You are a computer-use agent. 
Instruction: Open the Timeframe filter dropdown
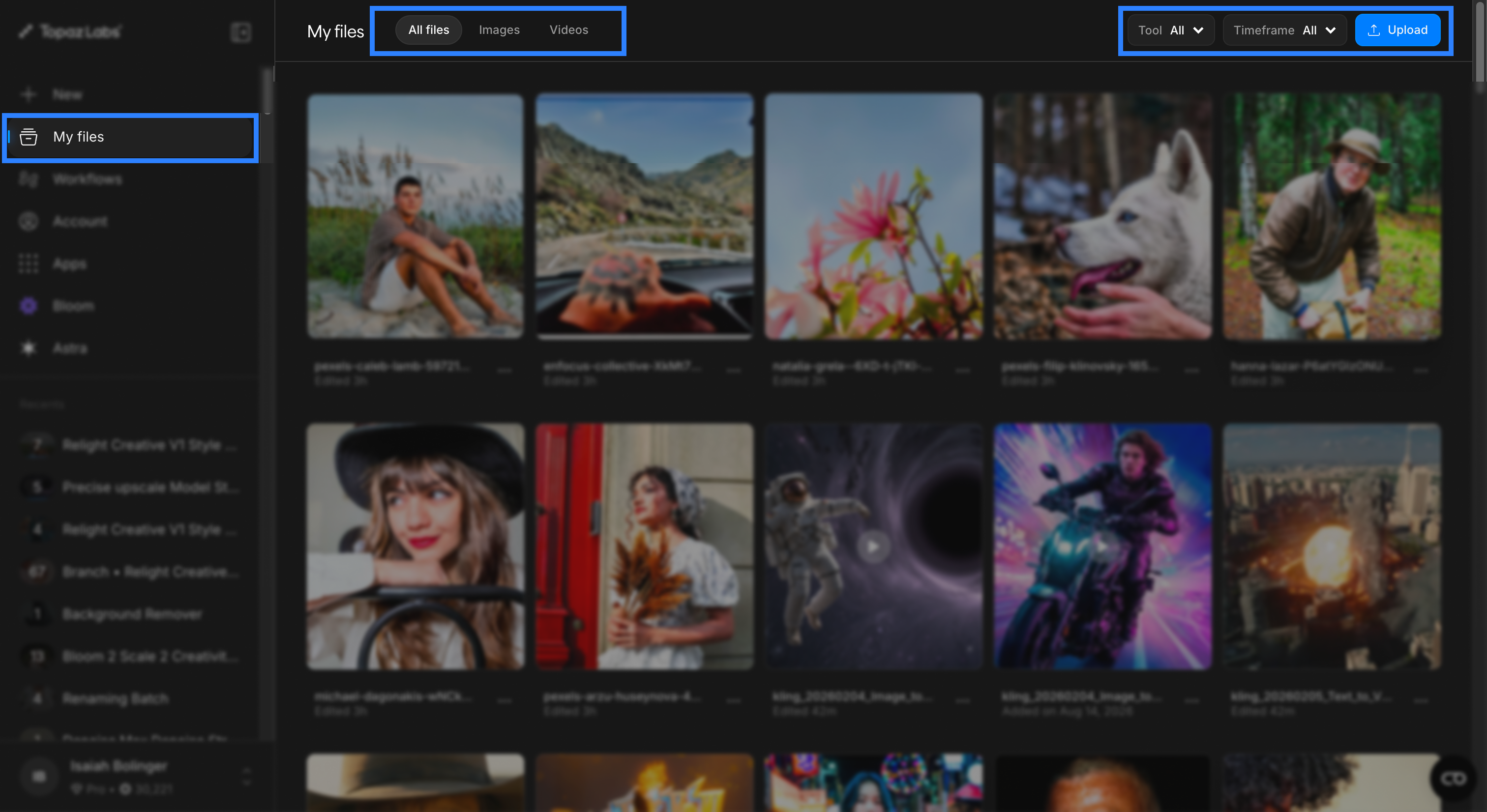(x=1284, y=30)
